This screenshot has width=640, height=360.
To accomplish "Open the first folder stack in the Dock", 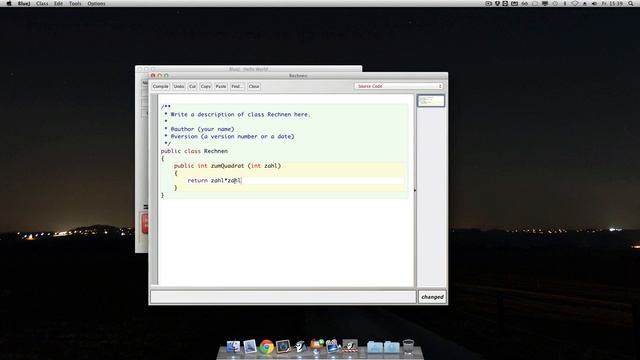I will (x=375, y=347).
